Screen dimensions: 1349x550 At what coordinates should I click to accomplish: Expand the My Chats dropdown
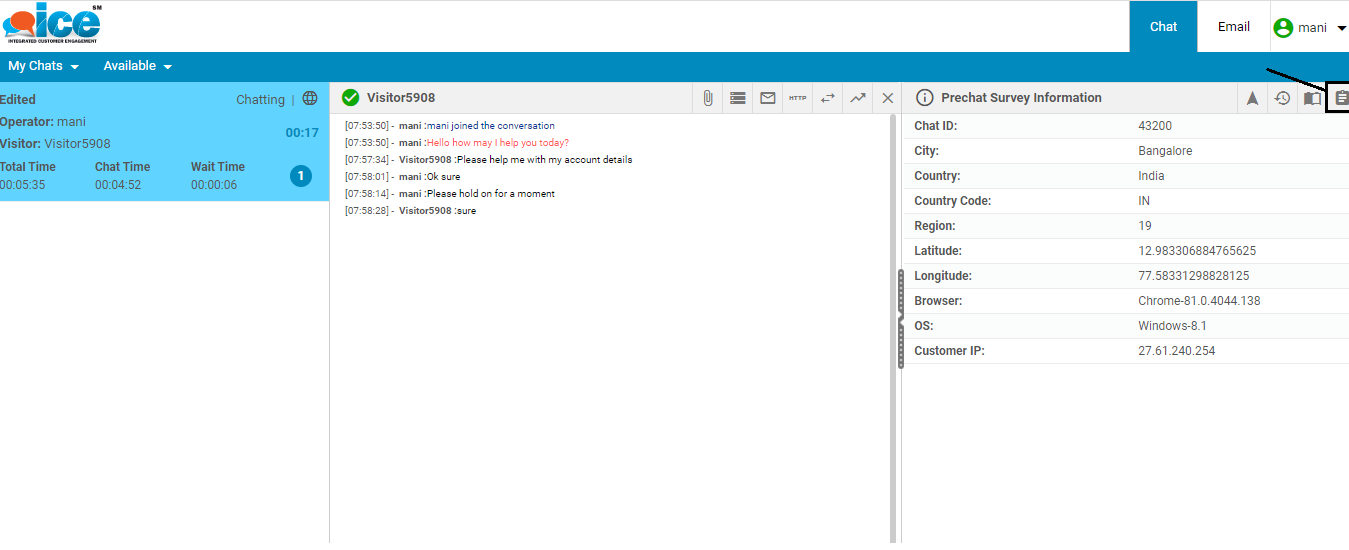[43, 66]
